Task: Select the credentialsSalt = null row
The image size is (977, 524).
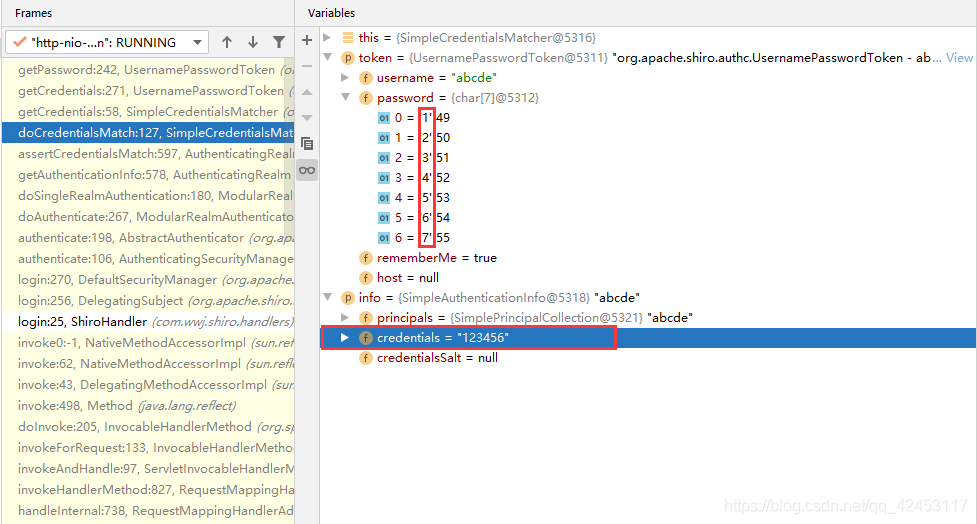Action: click(648, 358)
